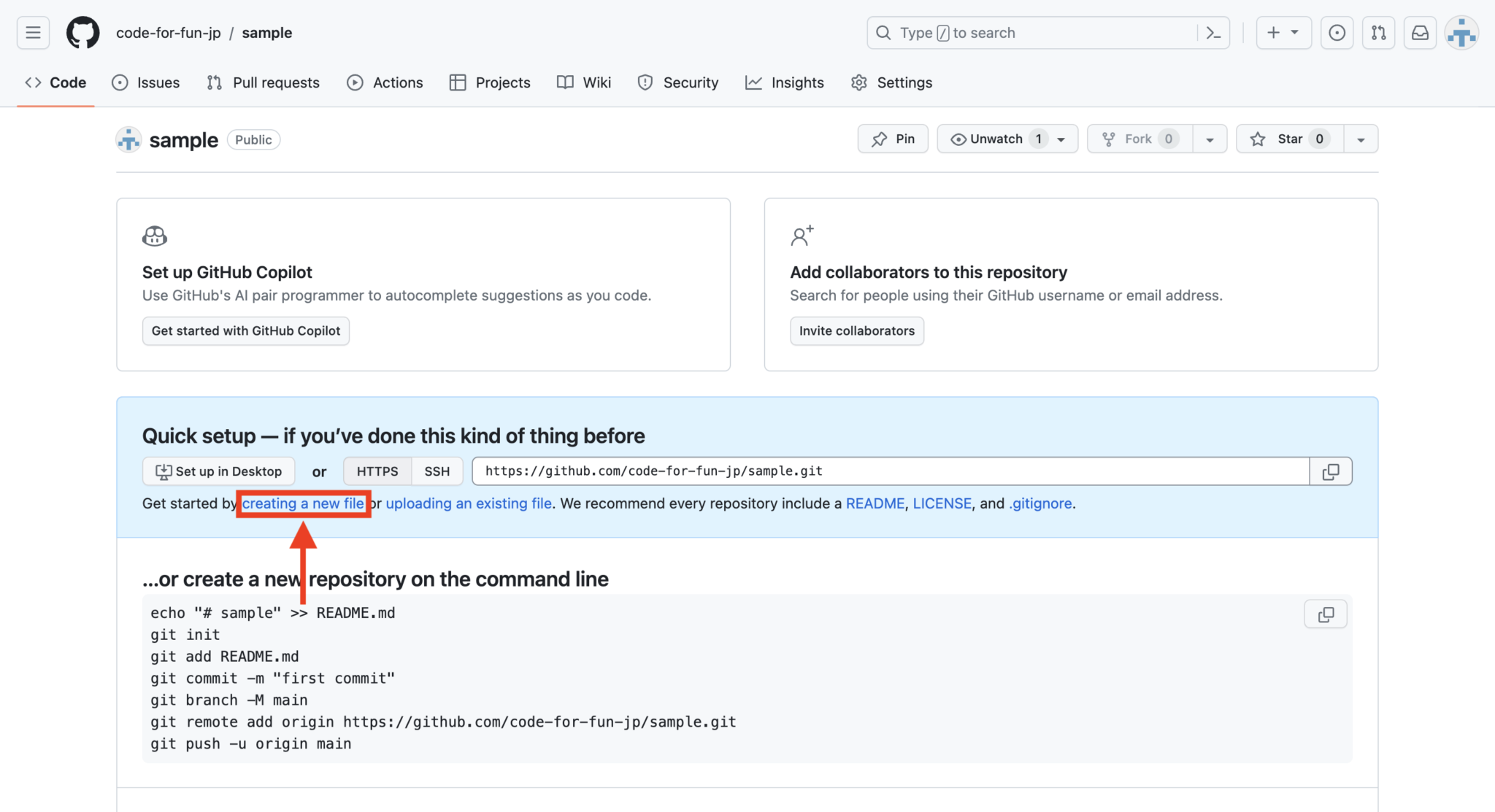Star the sample repository

coord(1288,139)
